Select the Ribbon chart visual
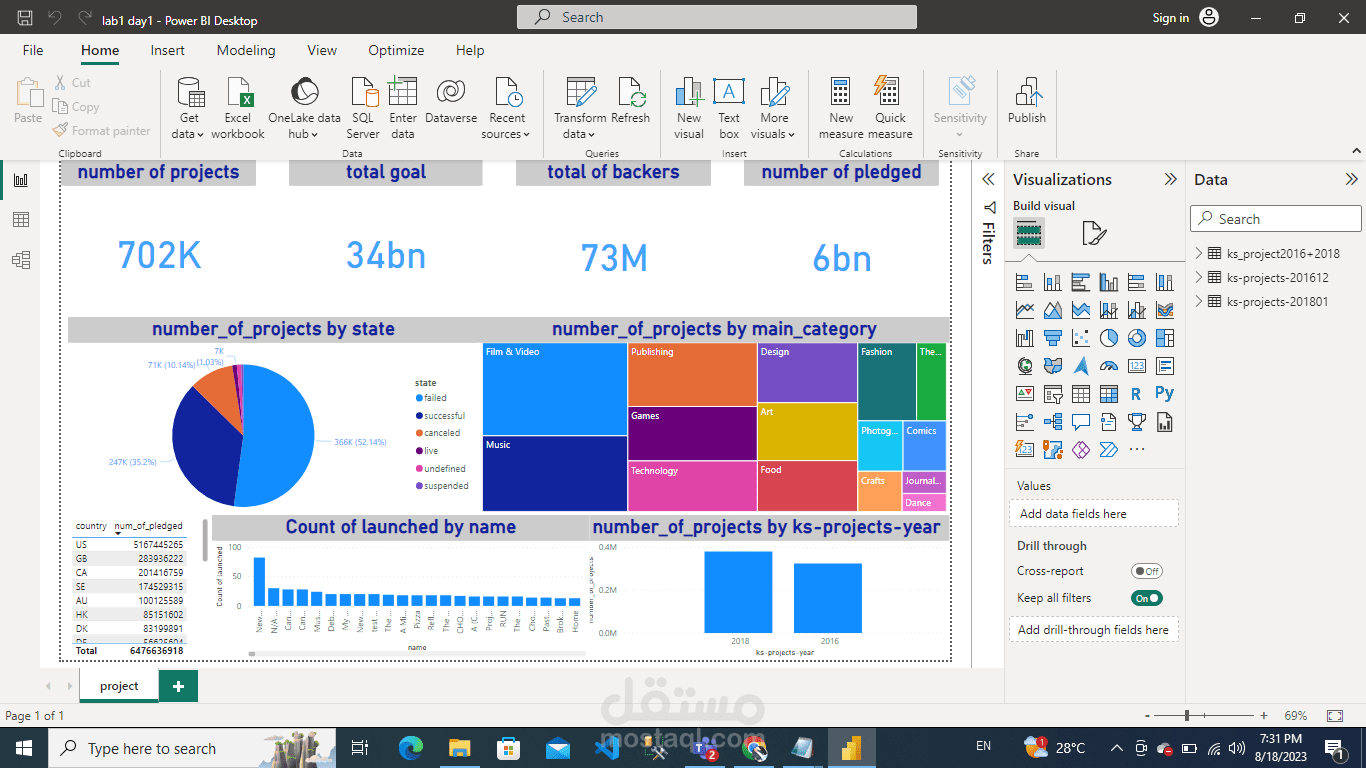 pyautogui.click(x=1164, y=310)
